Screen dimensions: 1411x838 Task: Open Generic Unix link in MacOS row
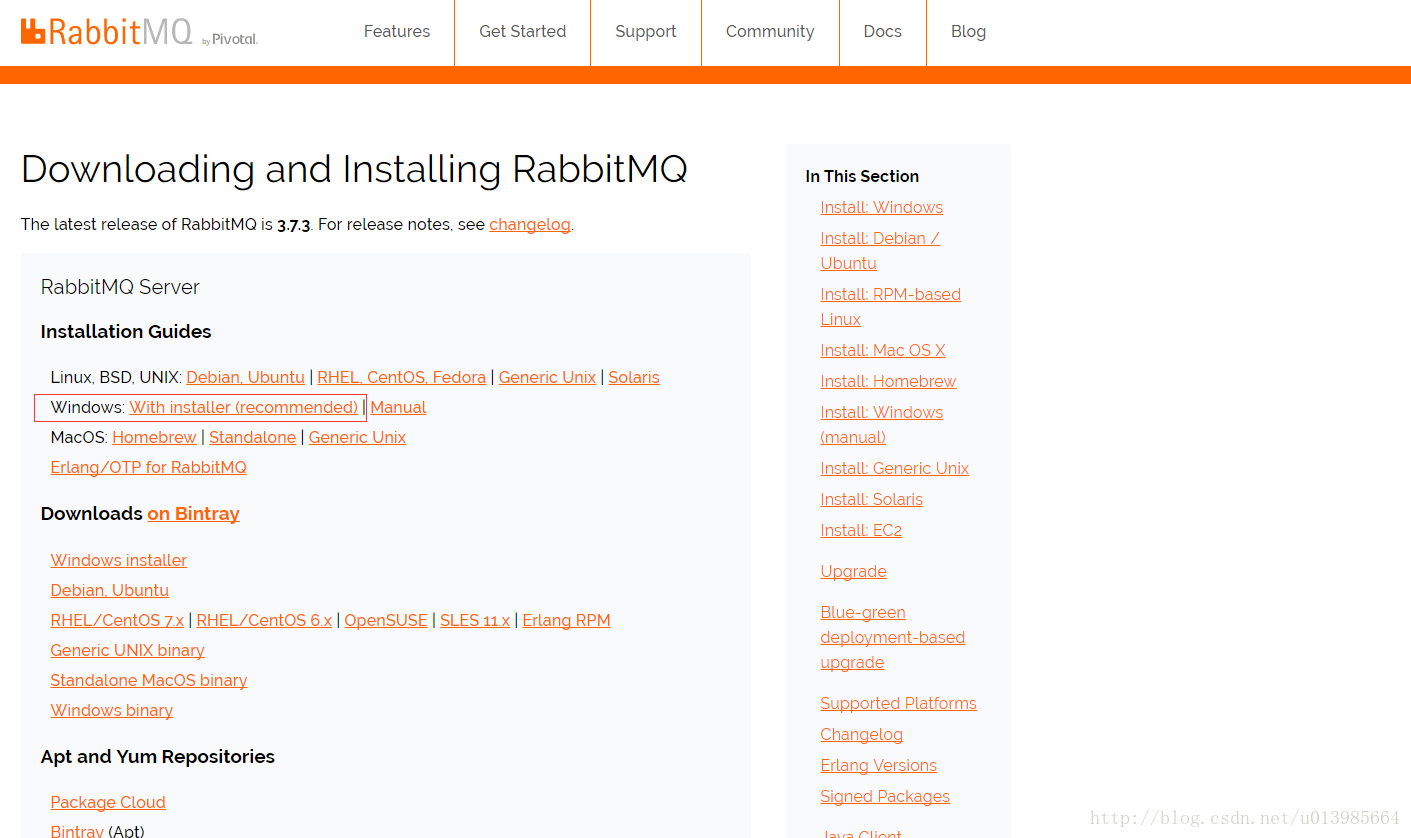tap(357, 437)
